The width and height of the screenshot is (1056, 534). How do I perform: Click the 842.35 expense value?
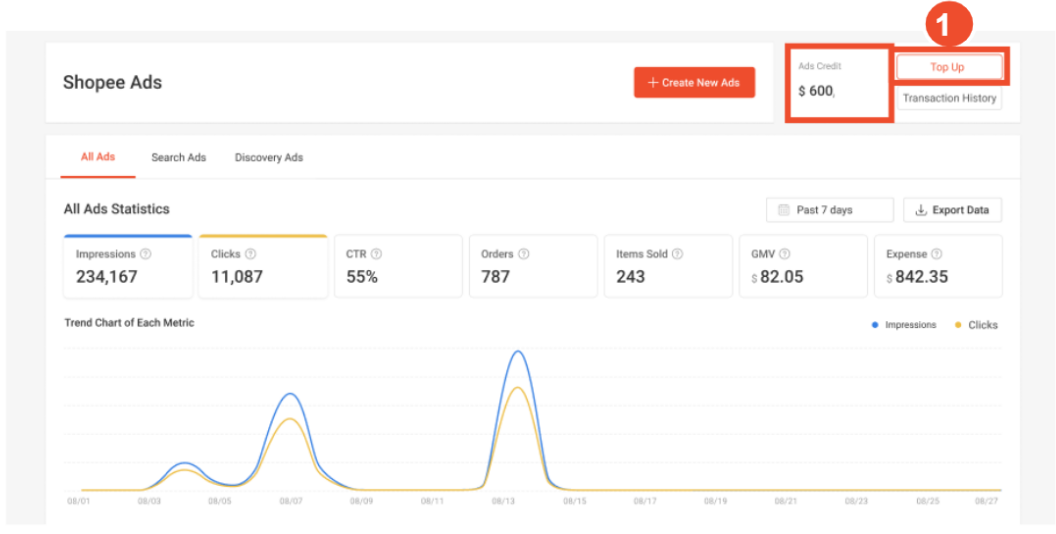[x=922, y=277]
